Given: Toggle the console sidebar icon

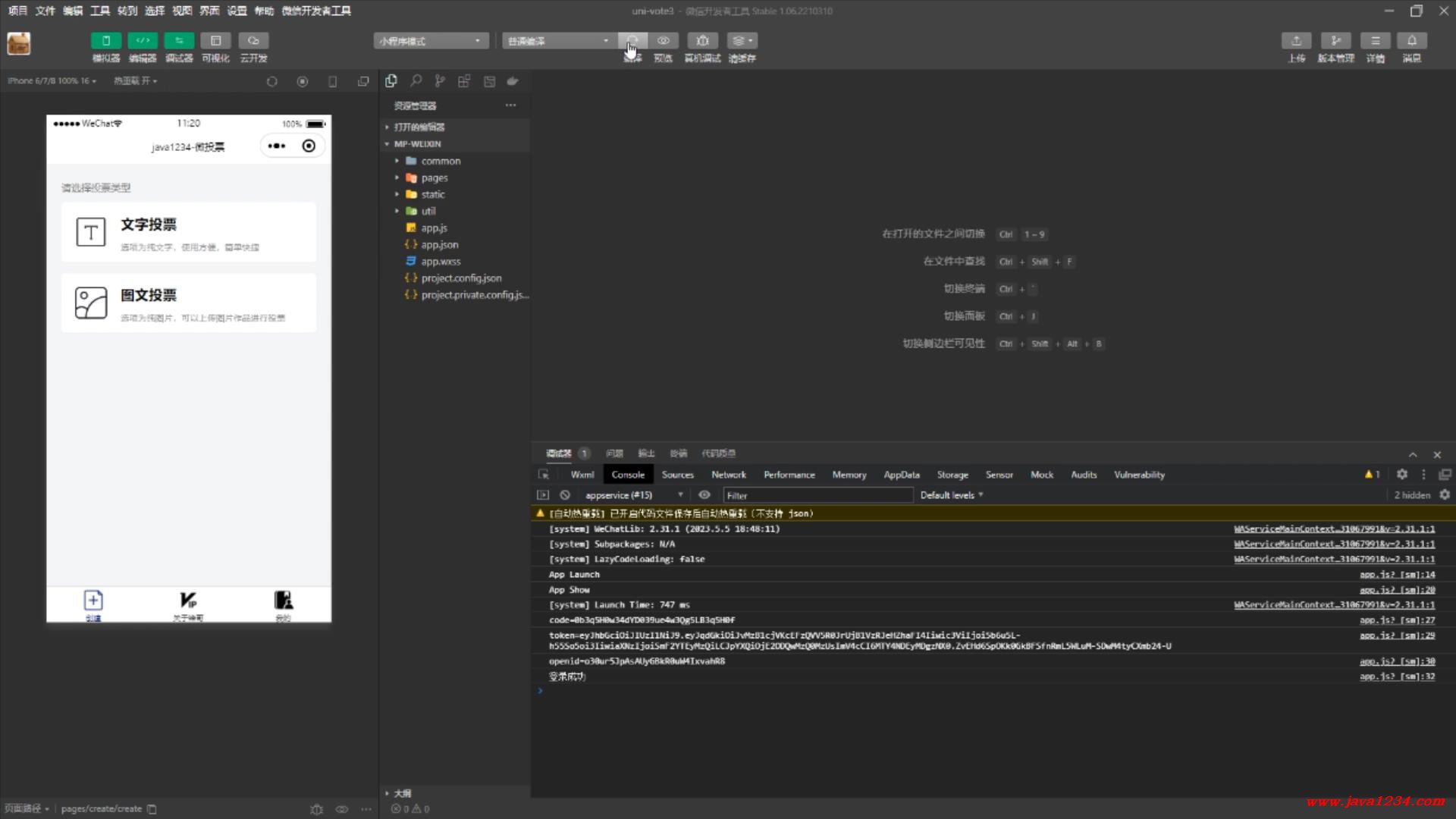Looking at the screenshot, I should (543, 495).
